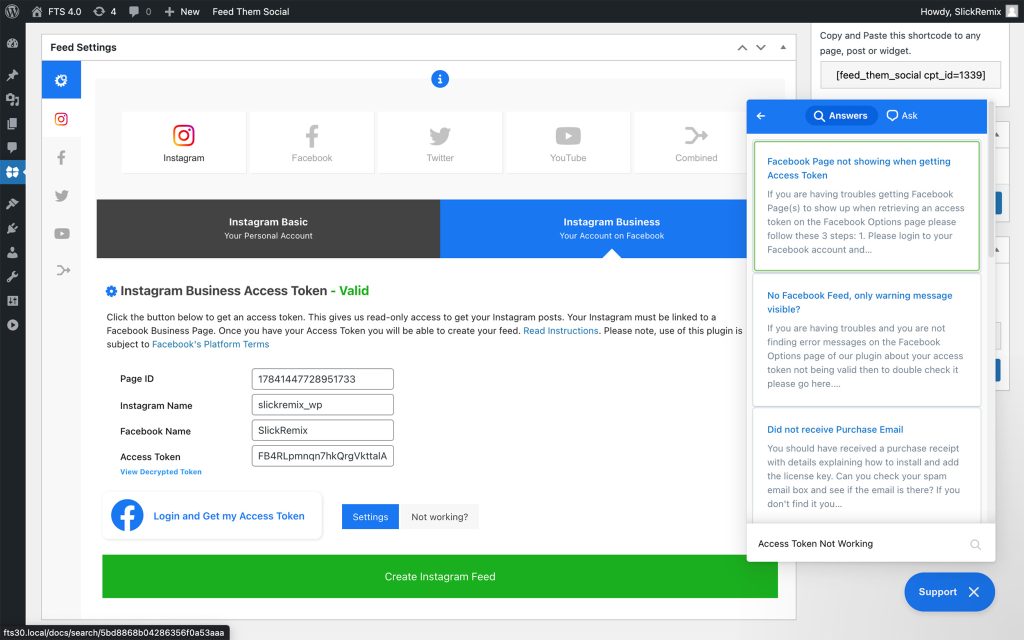Move Feed Settings panel up
Image resolution: width=1024 pixels, height=640 pixels.
point(742,48)
